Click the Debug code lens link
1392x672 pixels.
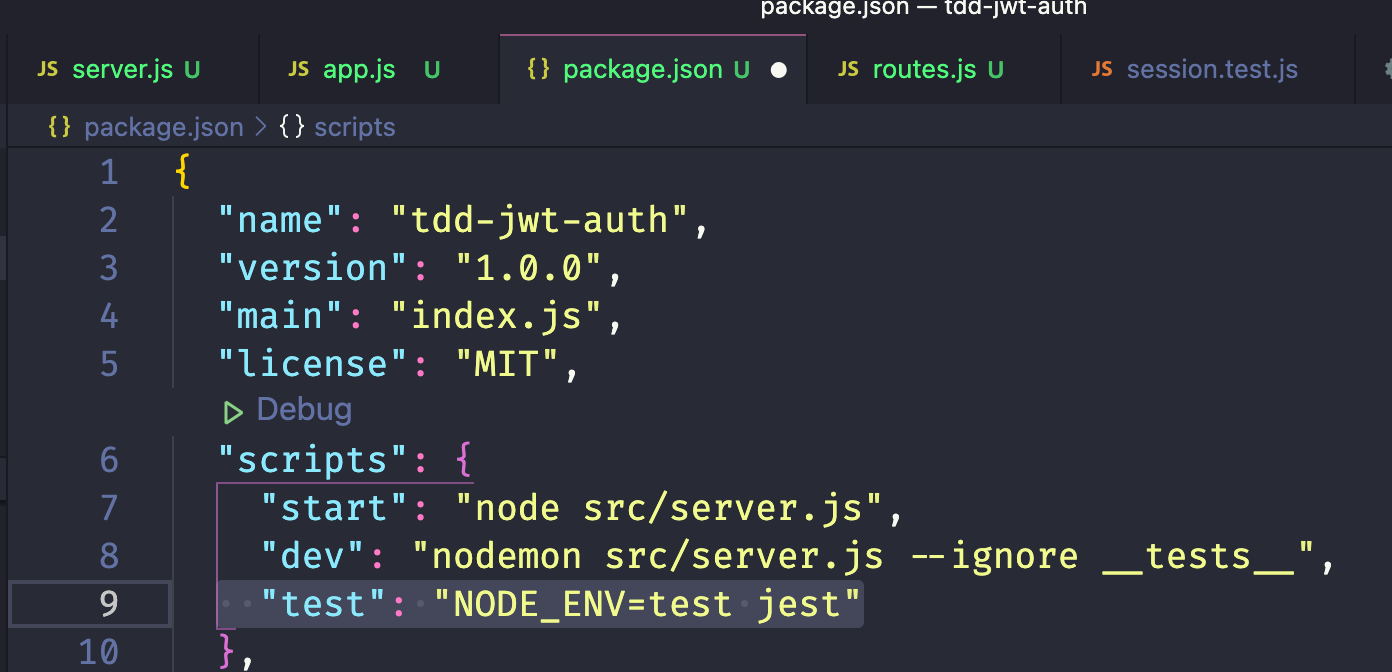(304, 410)
